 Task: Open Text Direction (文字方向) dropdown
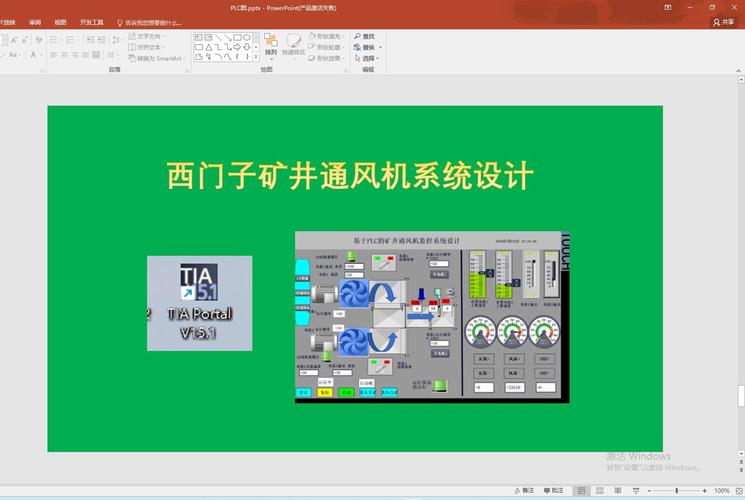147,37
